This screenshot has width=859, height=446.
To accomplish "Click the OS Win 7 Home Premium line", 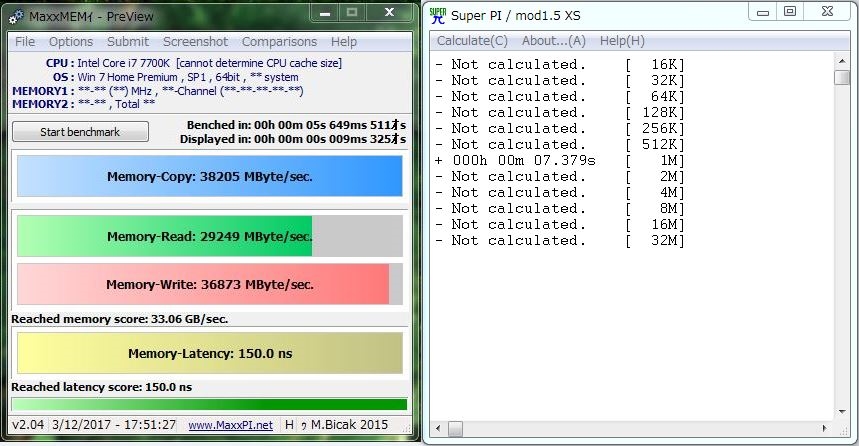I will tap(175, 77).
